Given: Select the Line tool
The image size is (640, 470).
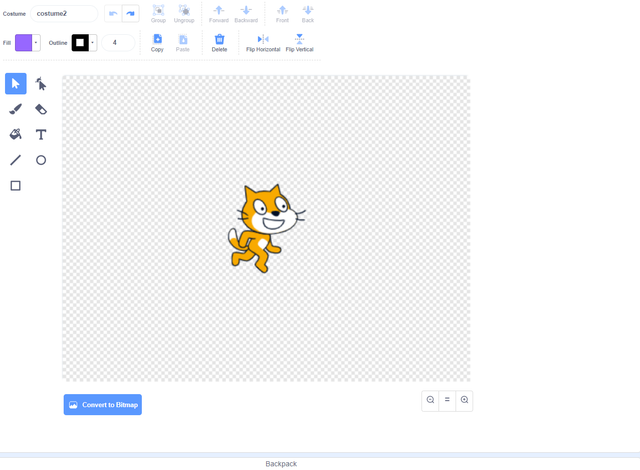Looking at the screenshot, I should [x=16, y=160].
